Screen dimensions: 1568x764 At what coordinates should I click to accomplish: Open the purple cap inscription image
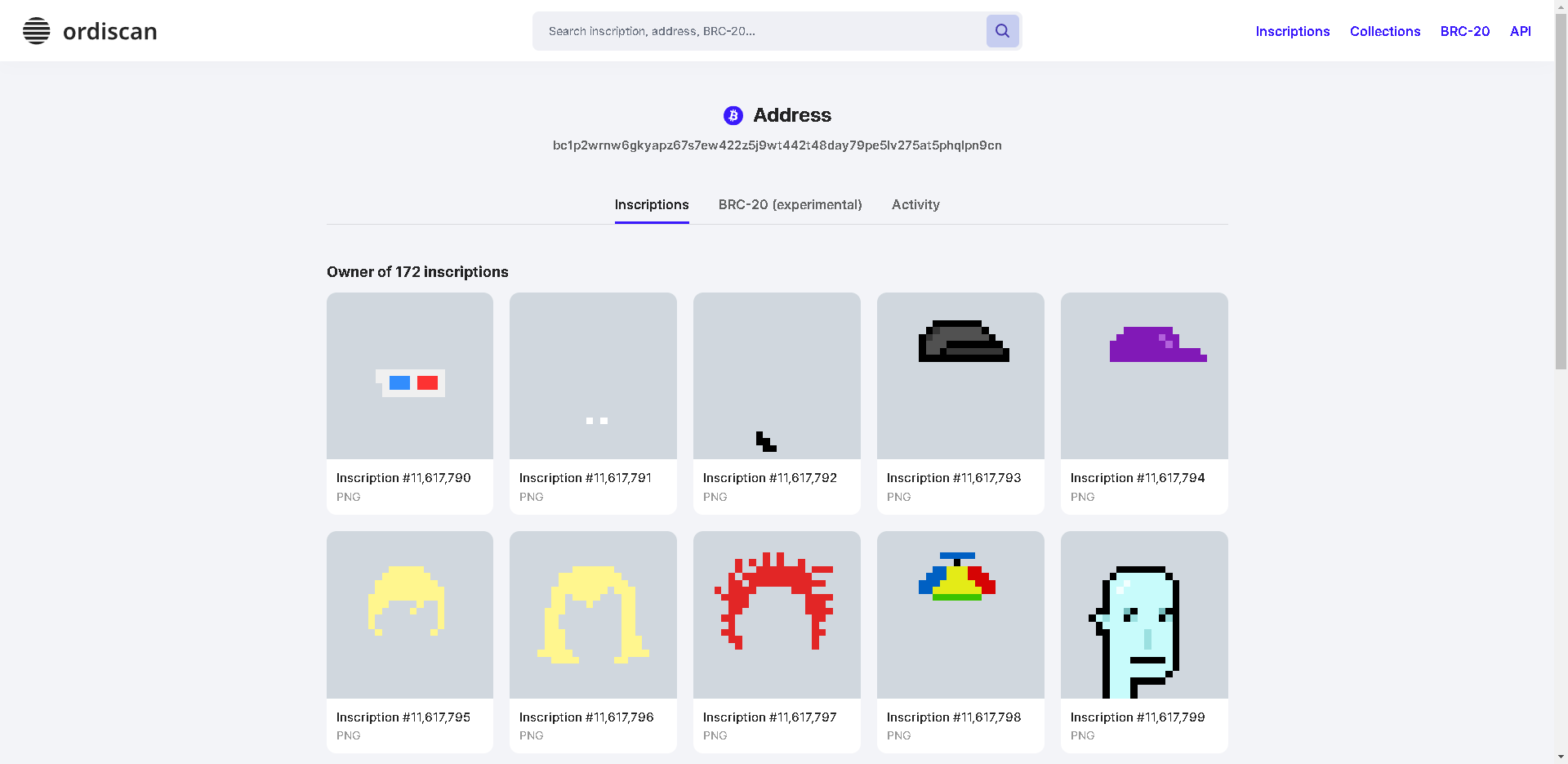tap(1143, 376)
